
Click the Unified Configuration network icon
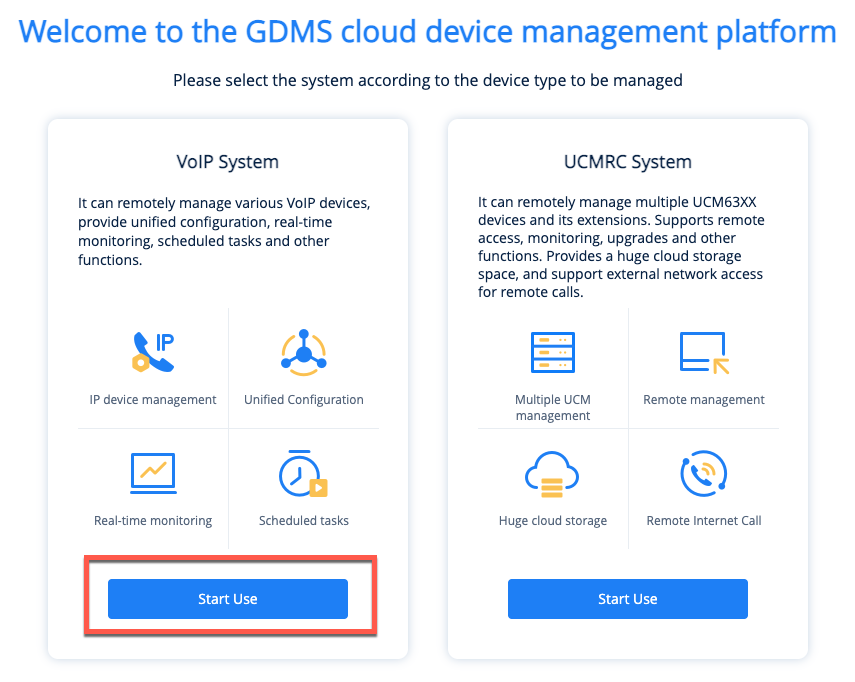click(304, 352)
